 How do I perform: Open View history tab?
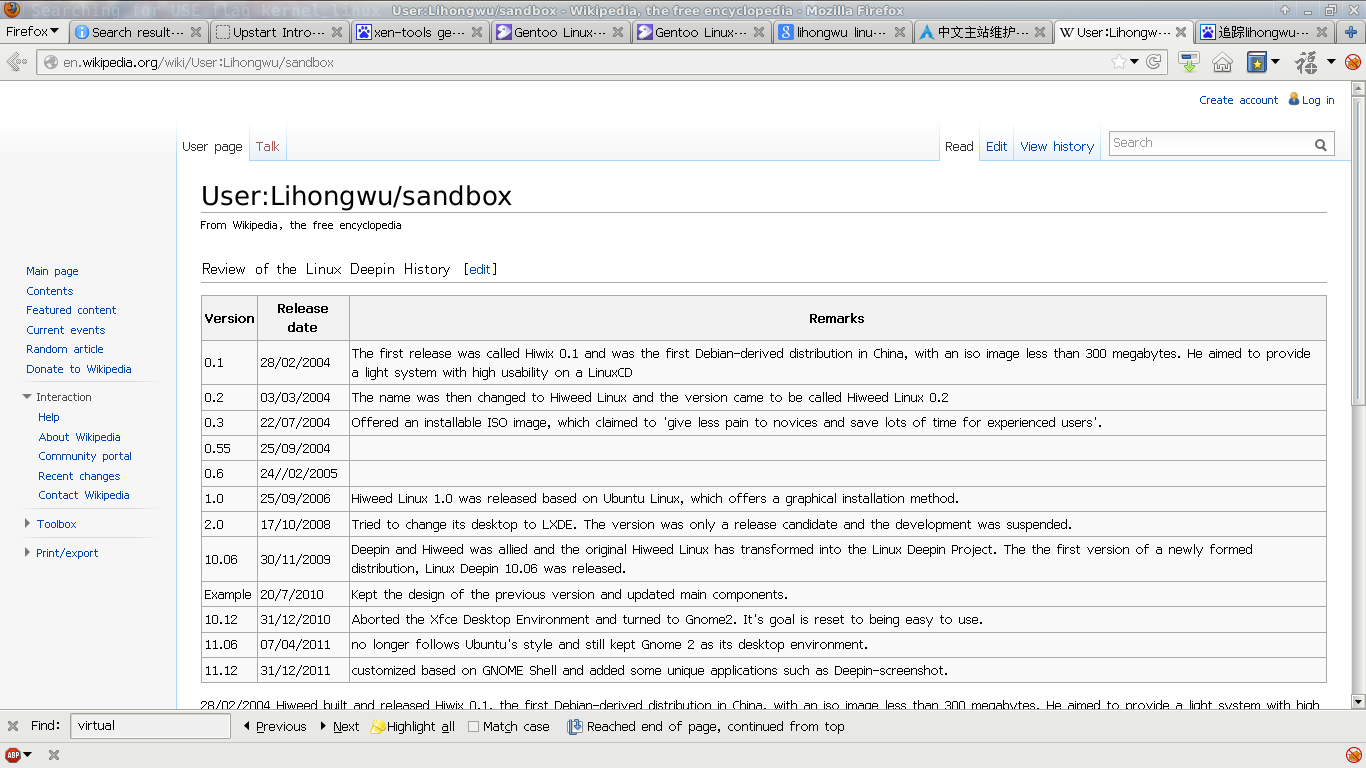pyautogui.click(x=1057, y=146)
